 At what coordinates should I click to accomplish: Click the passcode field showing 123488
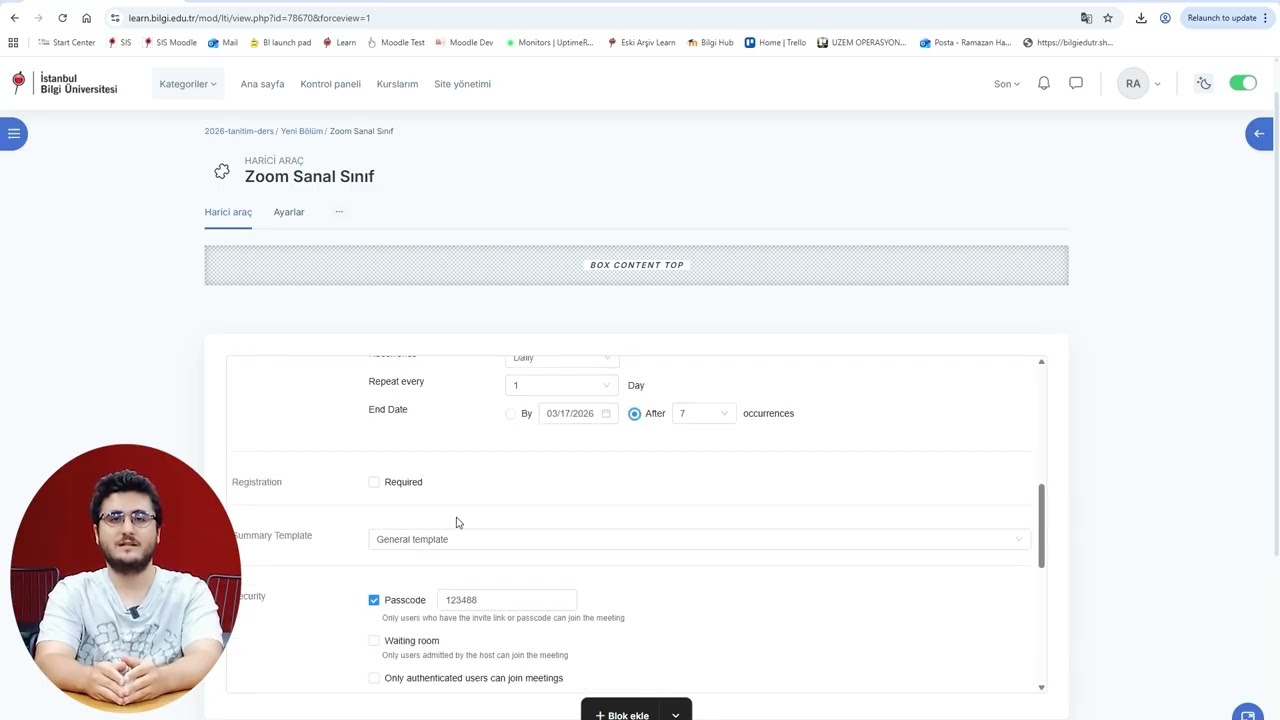[x=507, y=600]
